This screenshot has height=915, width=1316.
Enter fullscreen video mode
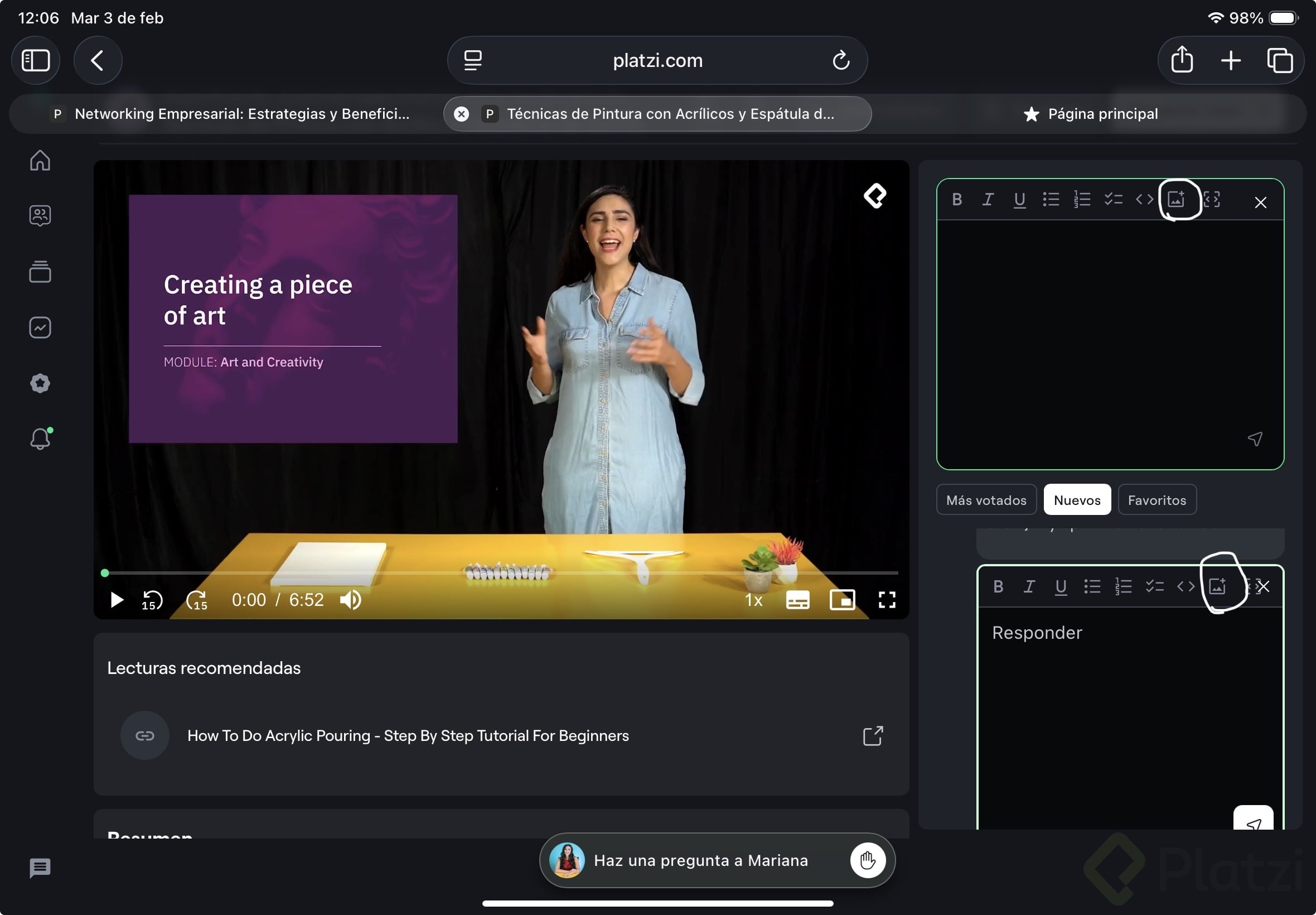[x=887, y=600]
